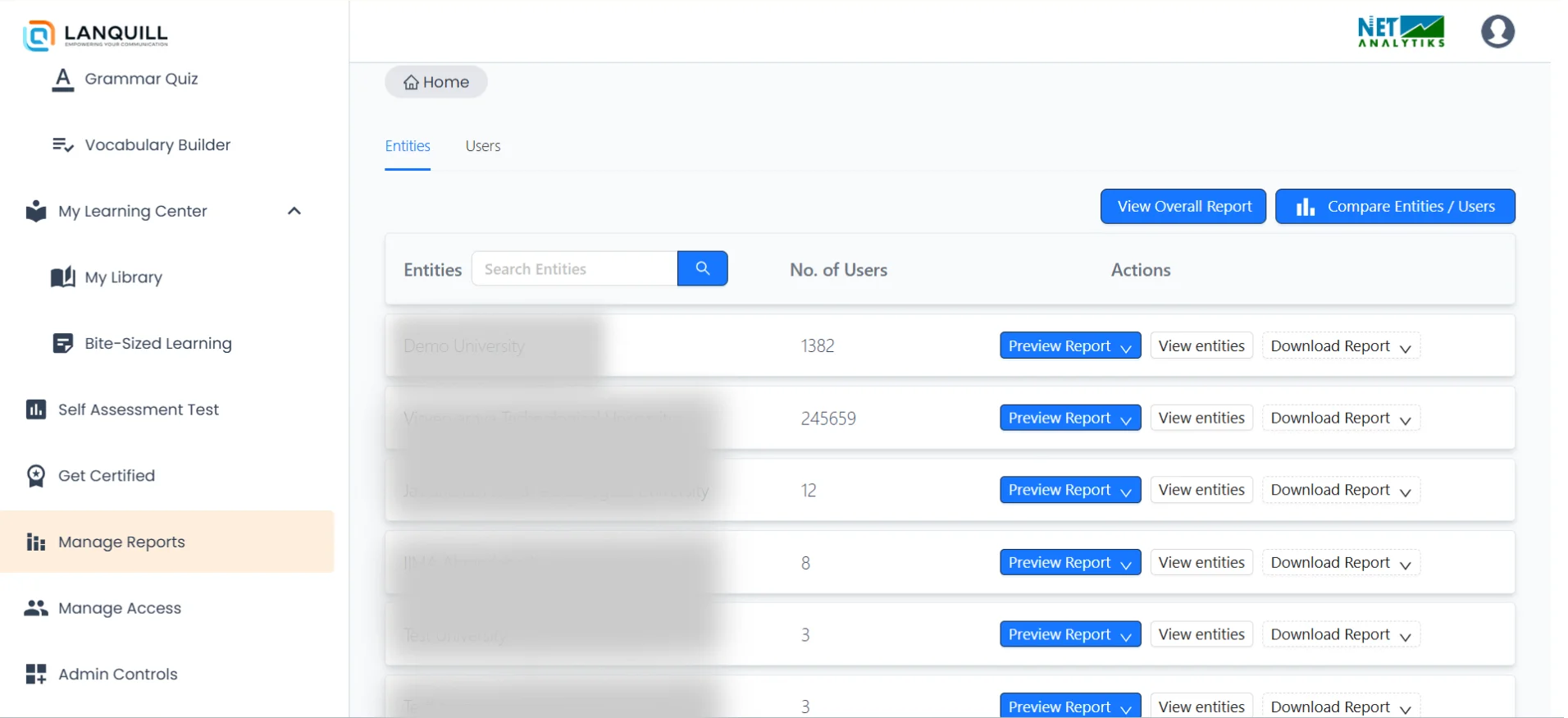Click the Admin Controls grid icon
Screen dimensions: 1568x718
point(36,675)
